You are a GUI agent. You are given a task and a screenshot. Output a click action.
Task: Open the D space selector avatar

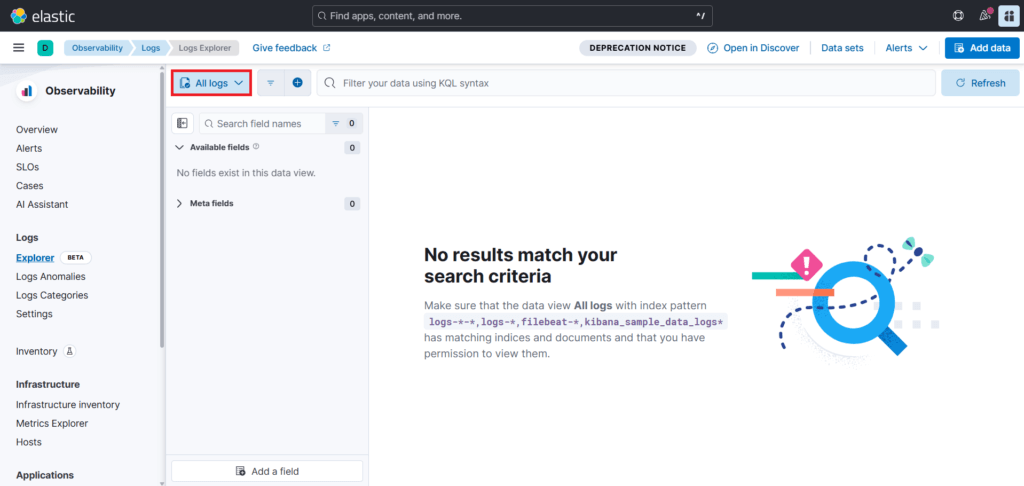point(45,48)
